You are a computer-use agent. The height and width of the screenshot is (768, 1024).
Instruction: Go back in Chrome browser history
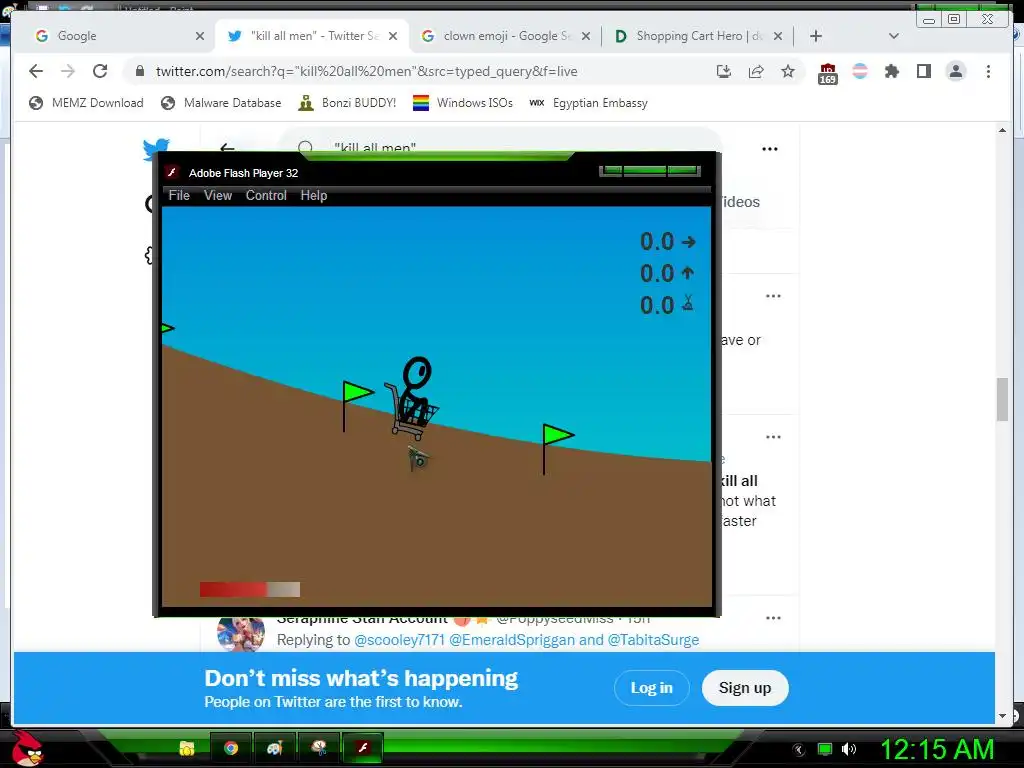[x=36, y=71]
